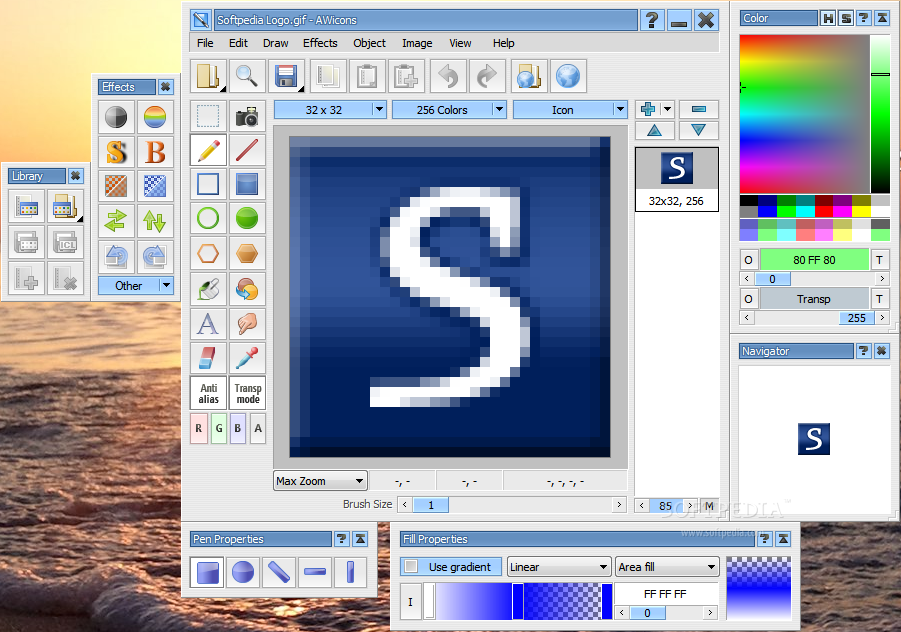Select the empty ellipse tool
Image resolution: width=901 pixels, height=632 pixels.
pyautogui.click(x=208, y=218)
